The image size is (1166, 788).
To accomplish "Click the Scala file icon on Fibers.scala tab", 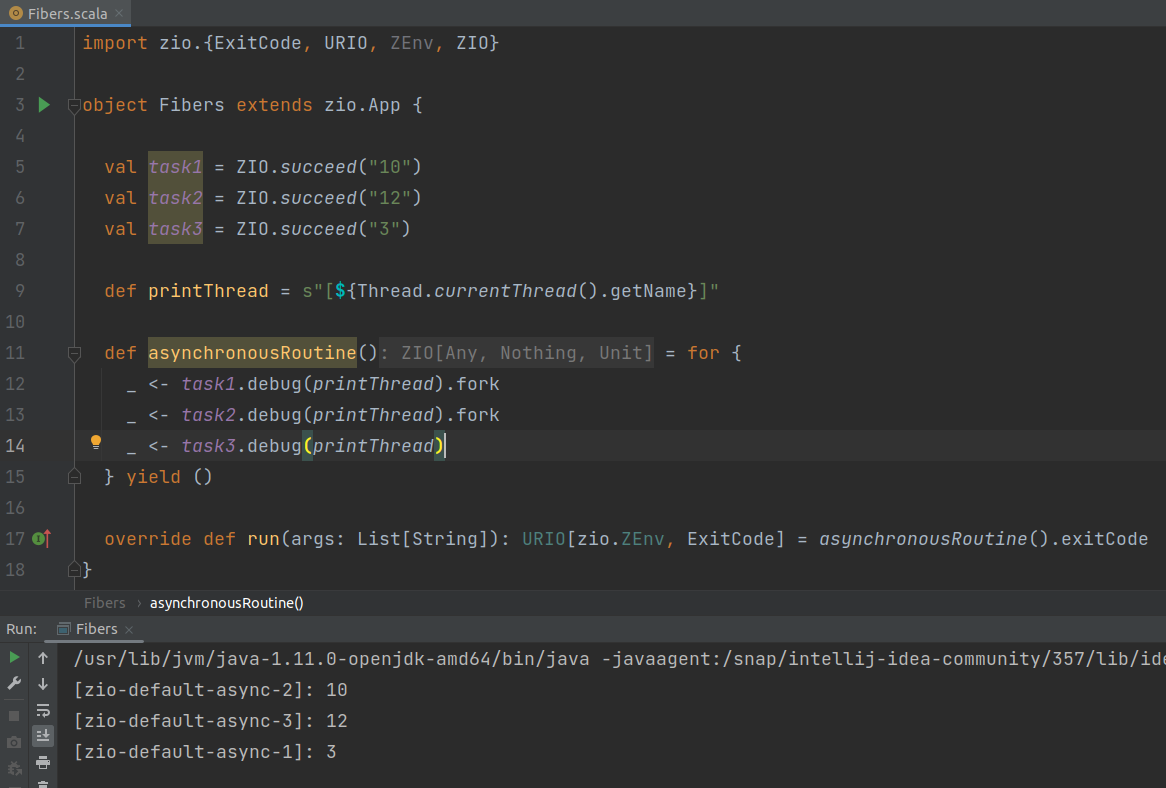I will [x=15, y=13].
